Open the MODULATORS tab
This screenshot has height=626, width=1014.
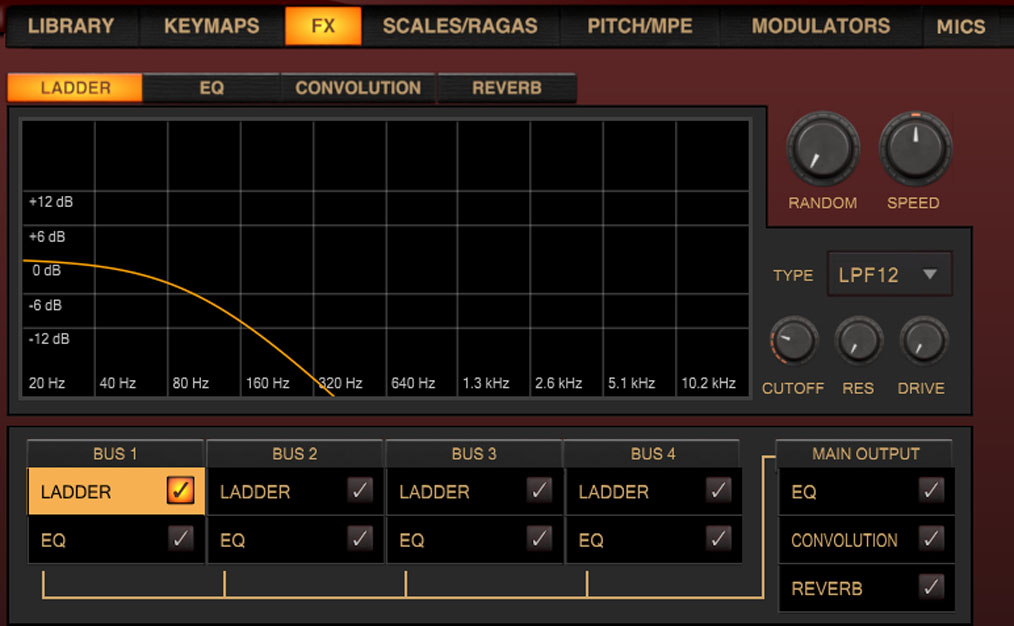coord(821,26)
